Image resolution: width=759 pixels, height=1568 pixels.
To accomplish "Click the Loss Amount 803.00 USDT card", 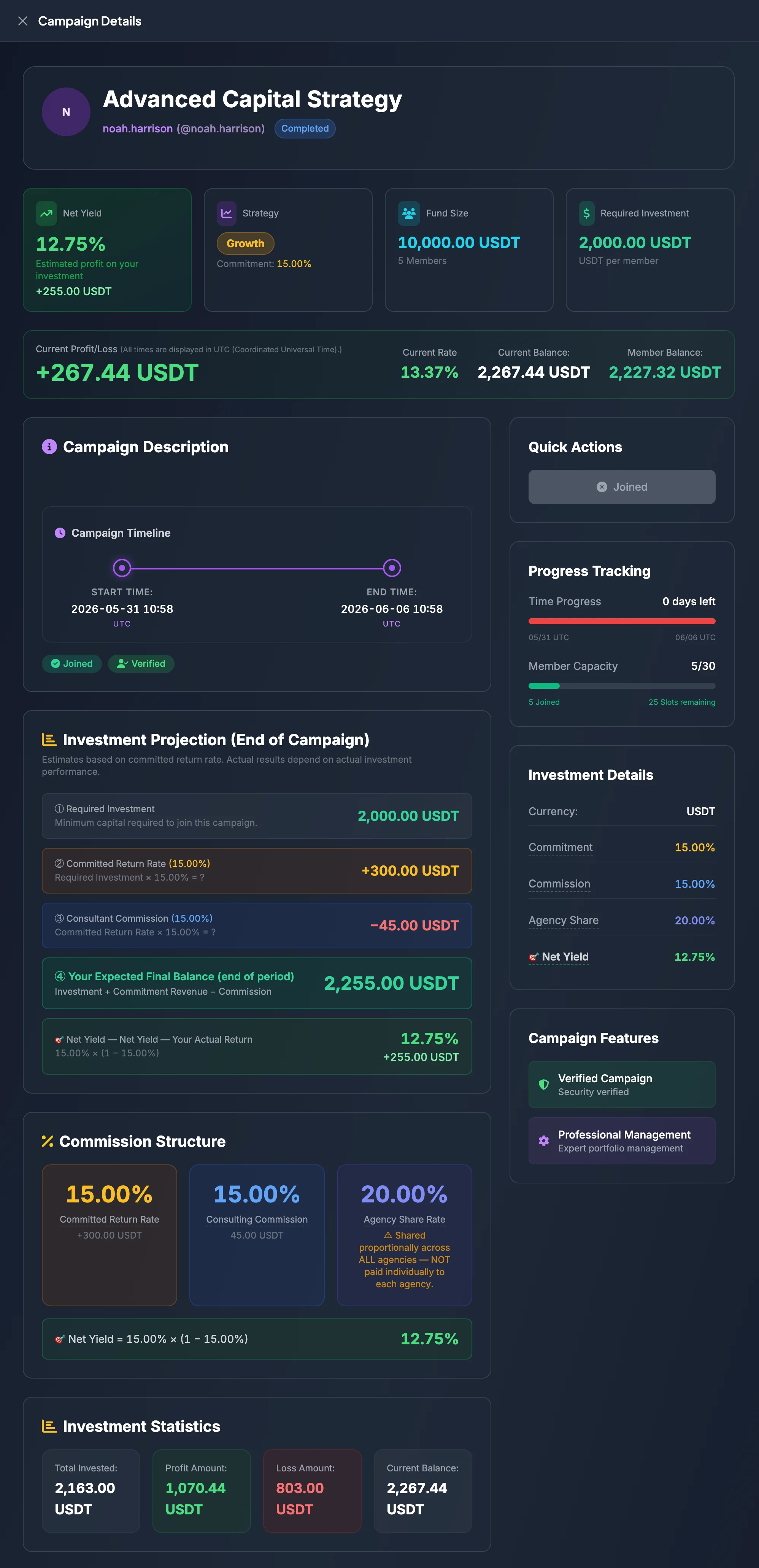I will 312,1491.
